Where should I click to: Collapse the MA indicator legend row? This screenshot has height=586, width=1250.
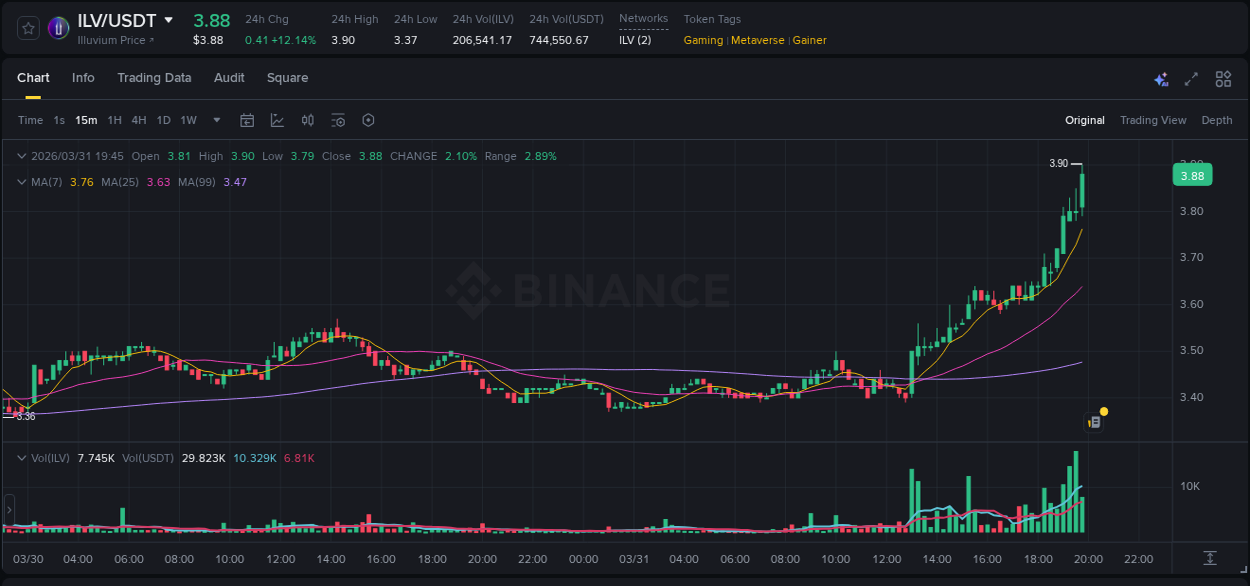[x=21, y=182]
